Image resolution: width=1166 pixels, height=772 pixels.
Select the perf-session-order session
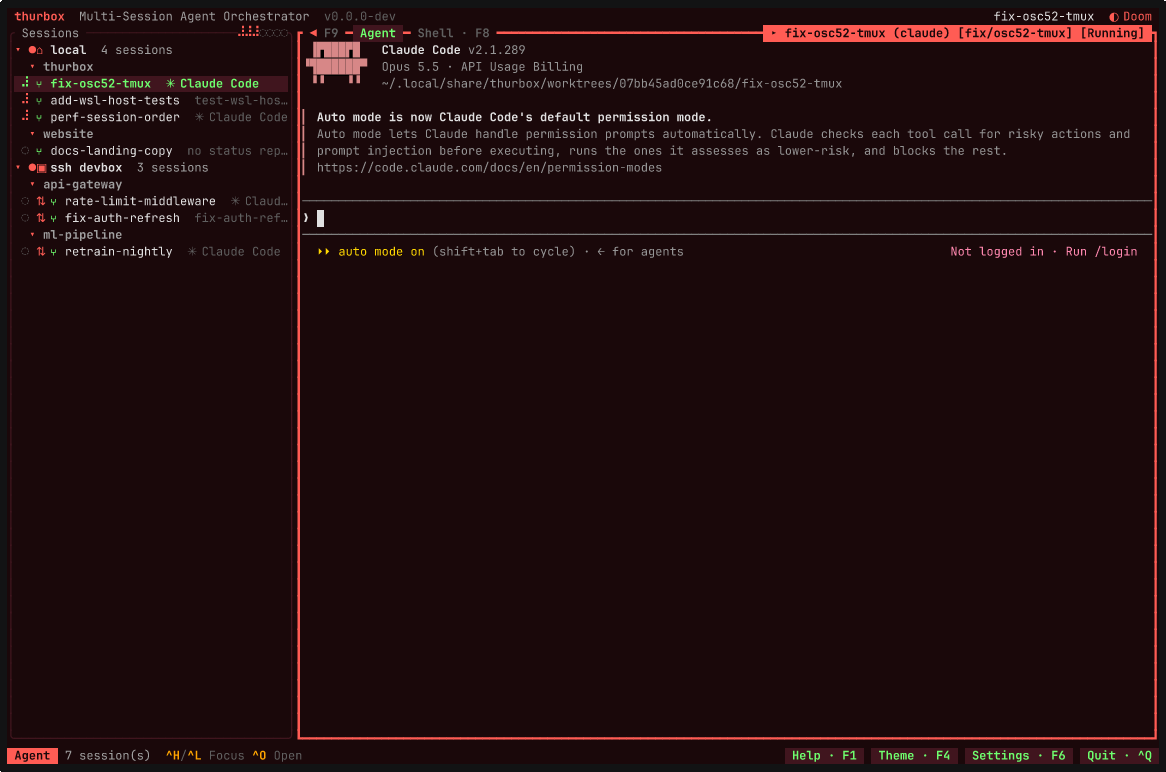151,118
